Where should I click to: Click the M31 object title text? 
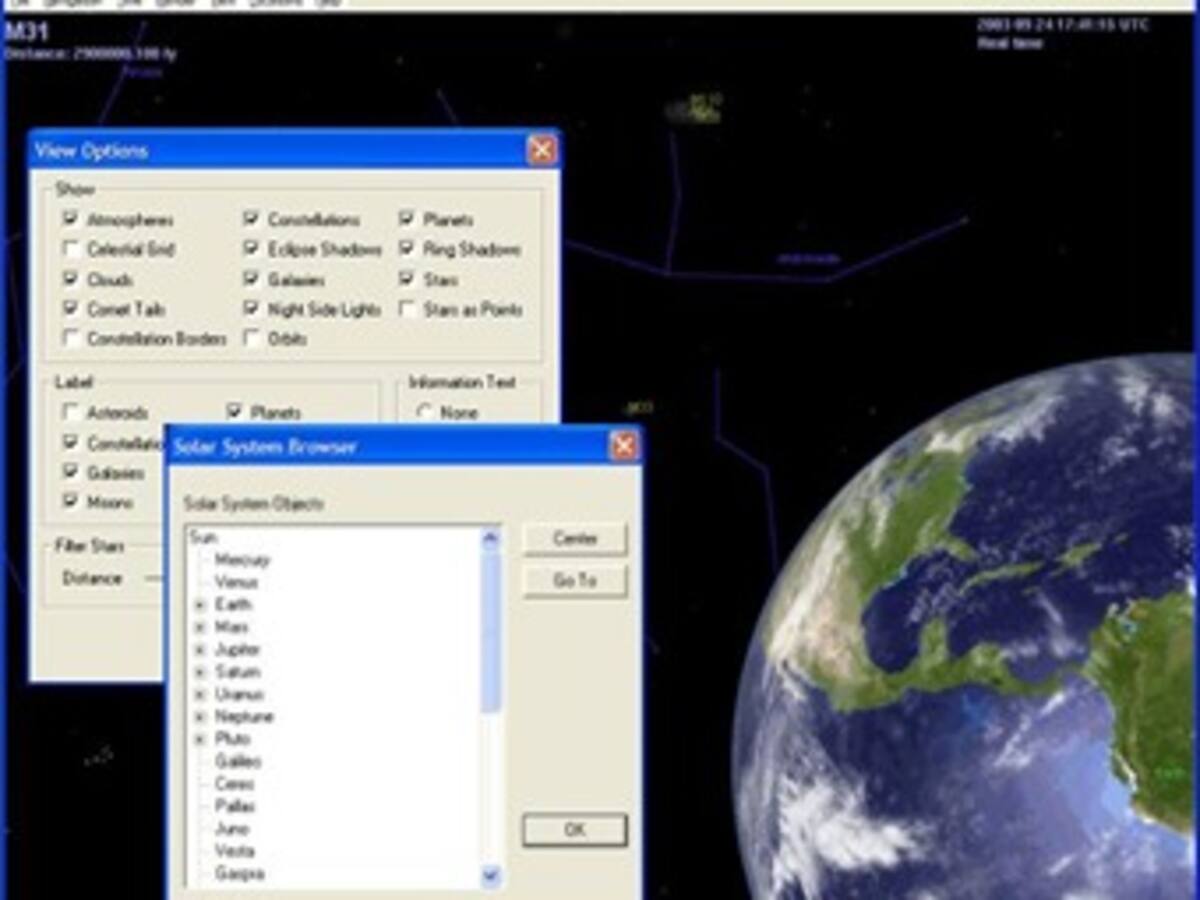(27, 31)
